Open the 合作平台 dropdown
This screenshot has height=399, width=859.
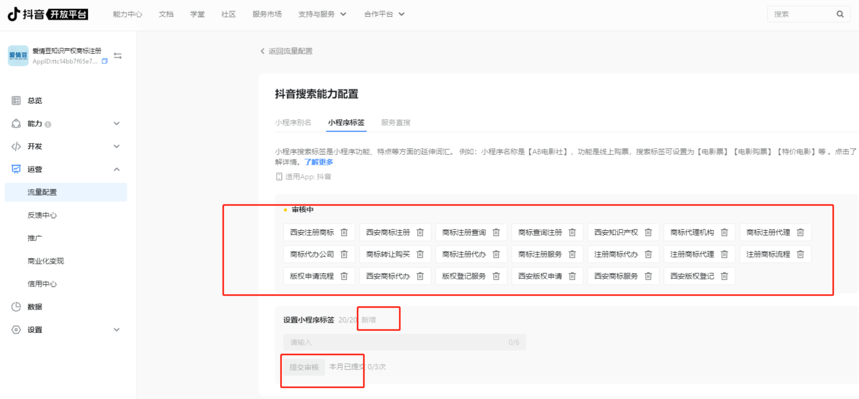pos(384,14)
